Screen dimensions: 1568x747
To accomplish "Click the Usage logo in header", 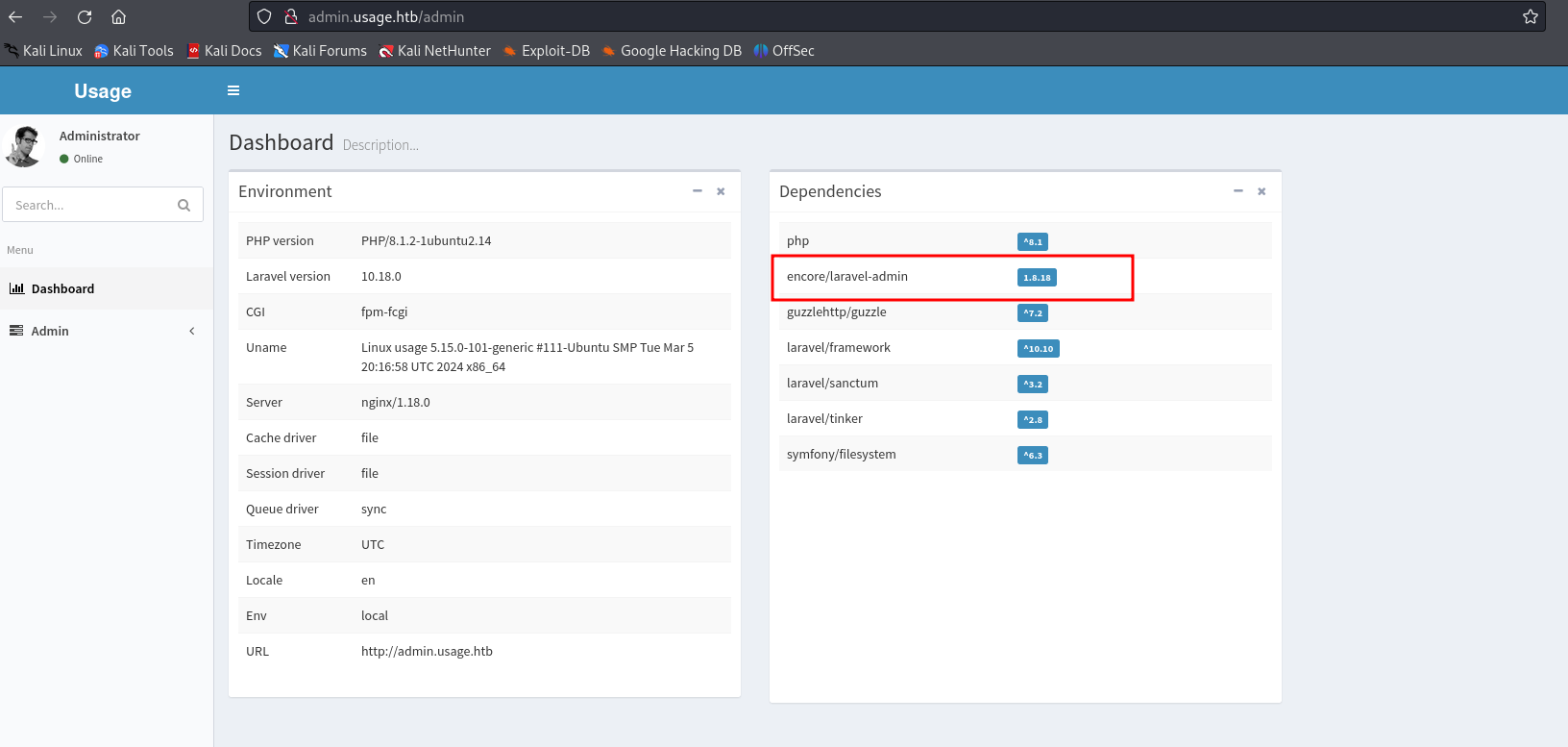I will 103,90.
